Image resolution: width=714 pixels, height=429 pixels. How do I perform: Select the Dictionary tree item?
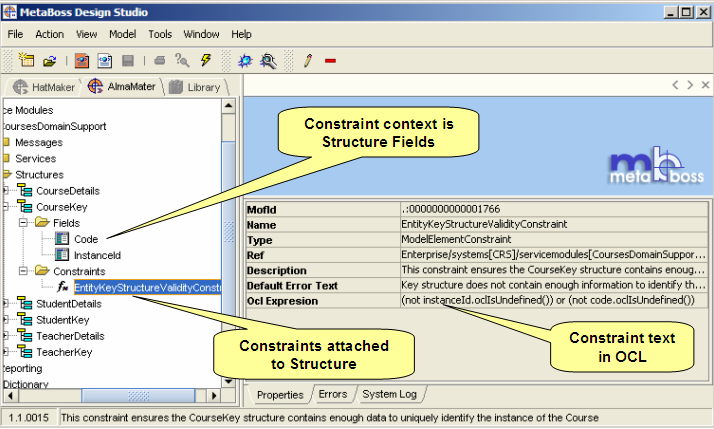pyautogui.click(x=26, y=383)
